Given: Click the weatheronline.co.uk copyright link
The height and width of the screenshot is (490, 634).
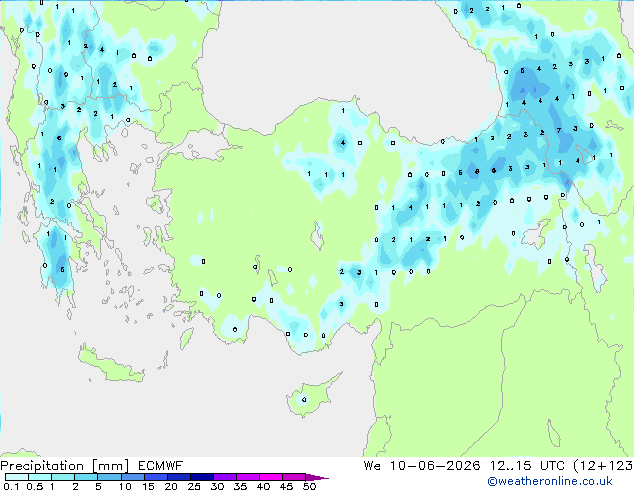Looking at the screenshot, I should point(549,481).
